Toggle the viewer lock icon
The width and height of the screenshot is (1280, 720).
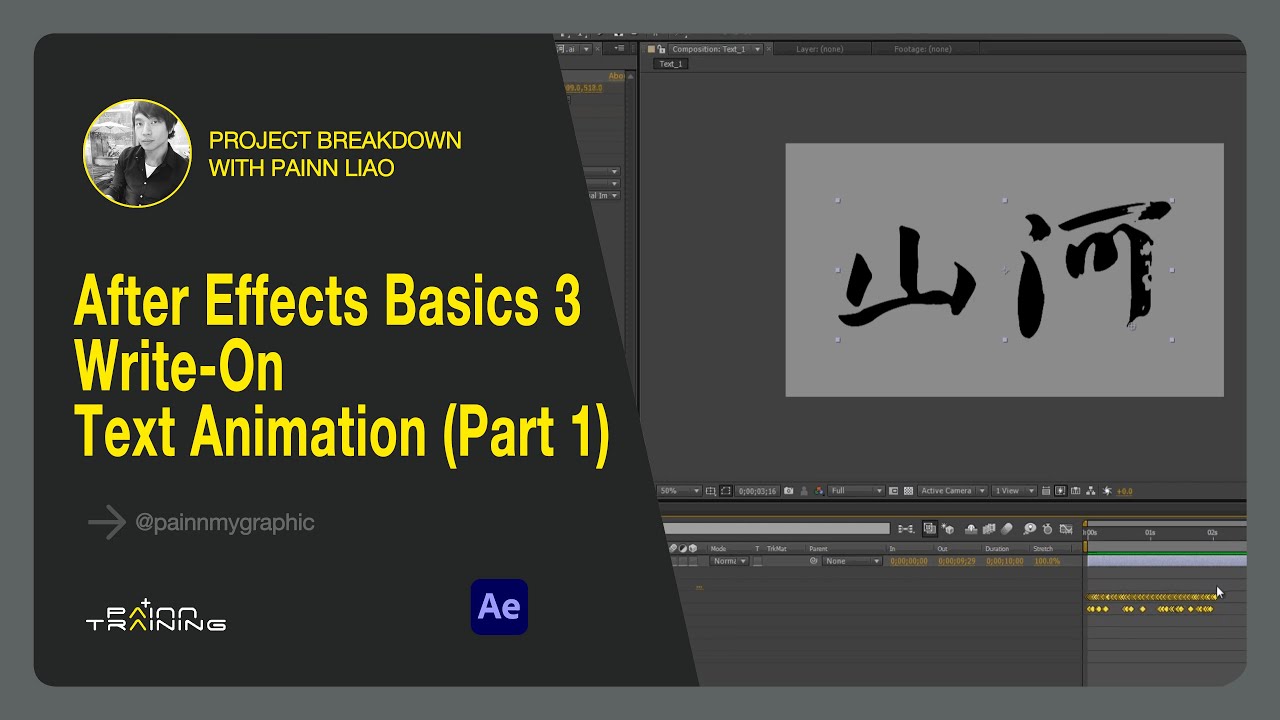[x=661, y=49]
